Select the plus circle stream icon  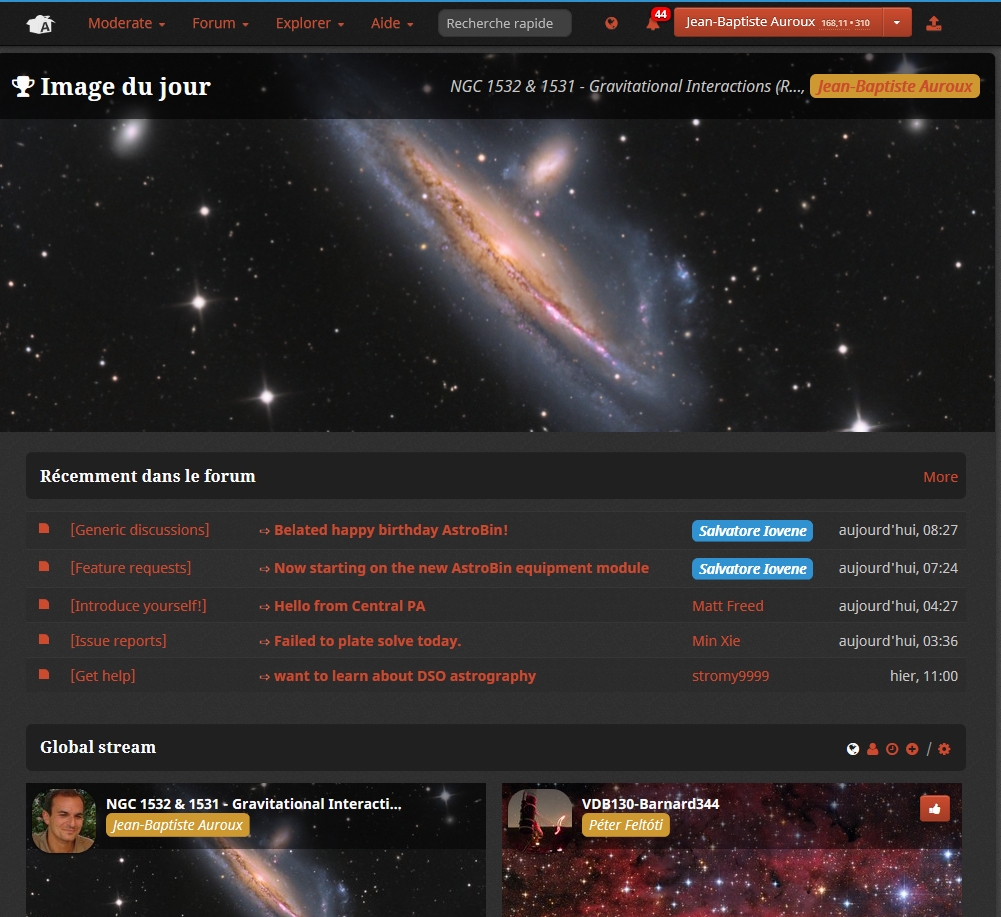(912, 749)
